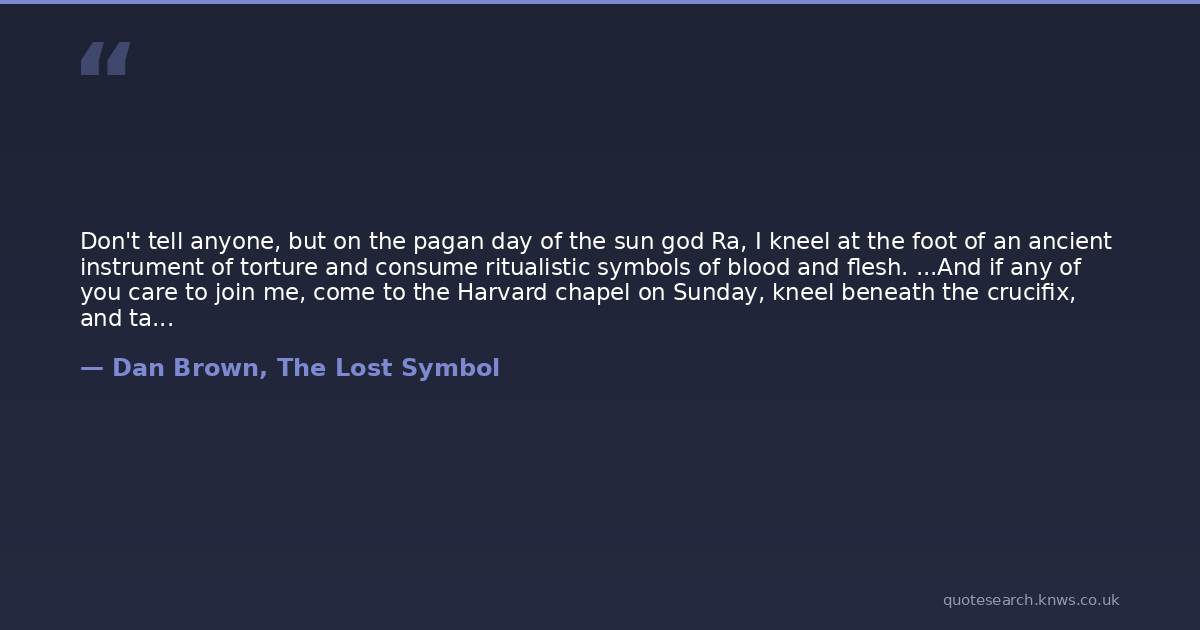The width and height of the screenshot is (1200, 630).
Task: Click the purple accent bar at top
Action: (600, 2)
